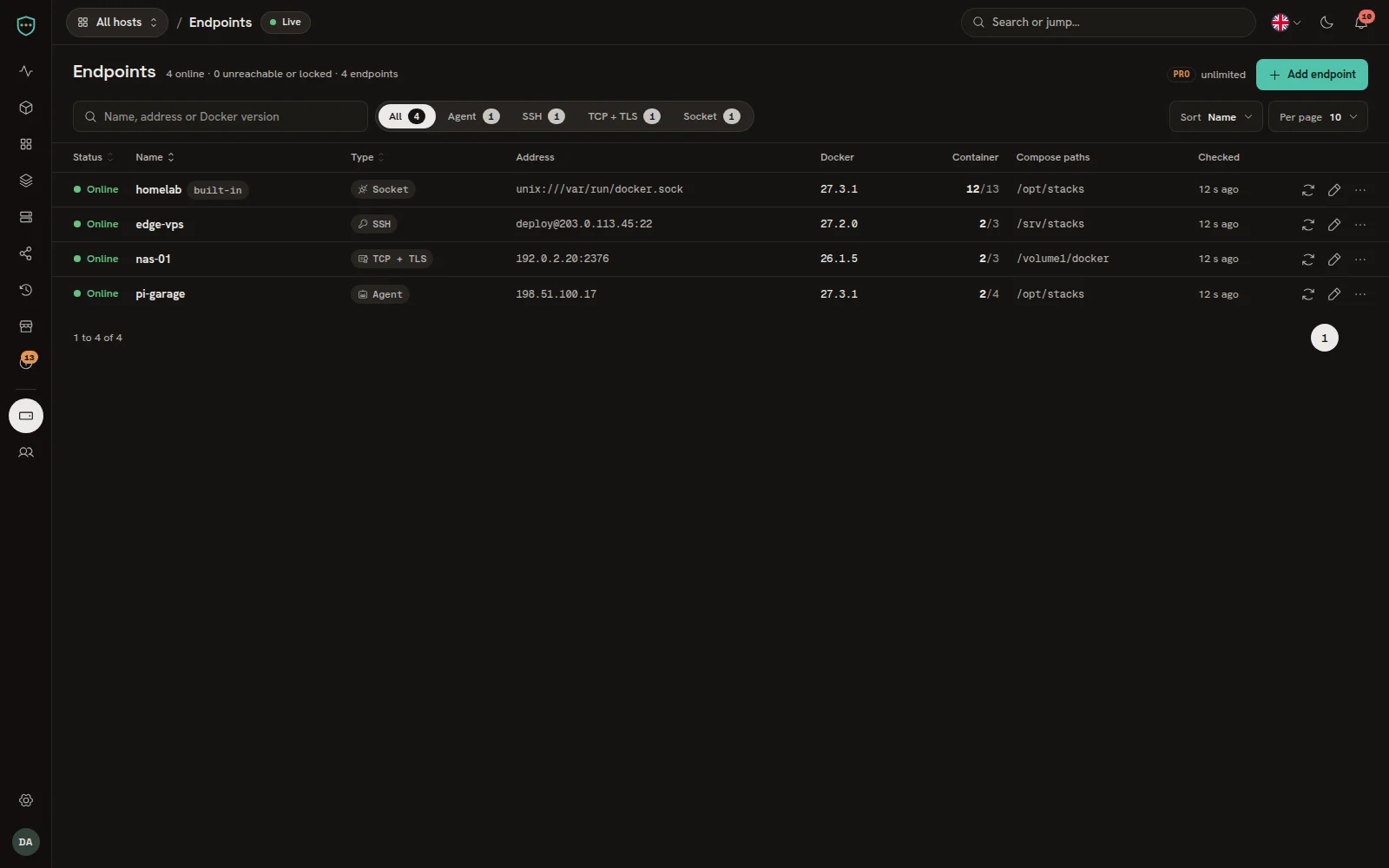The height and width of the screenshot is (868, 1389).
Task: Refresh the pi-garage endpoint
Action: (x=1308, y=294)
